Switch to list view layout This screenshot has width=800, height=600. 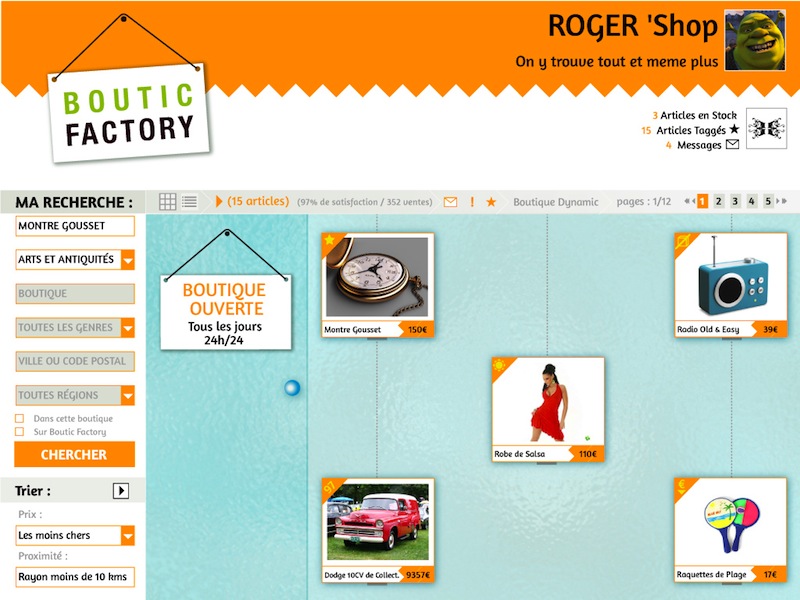[189, 201]
